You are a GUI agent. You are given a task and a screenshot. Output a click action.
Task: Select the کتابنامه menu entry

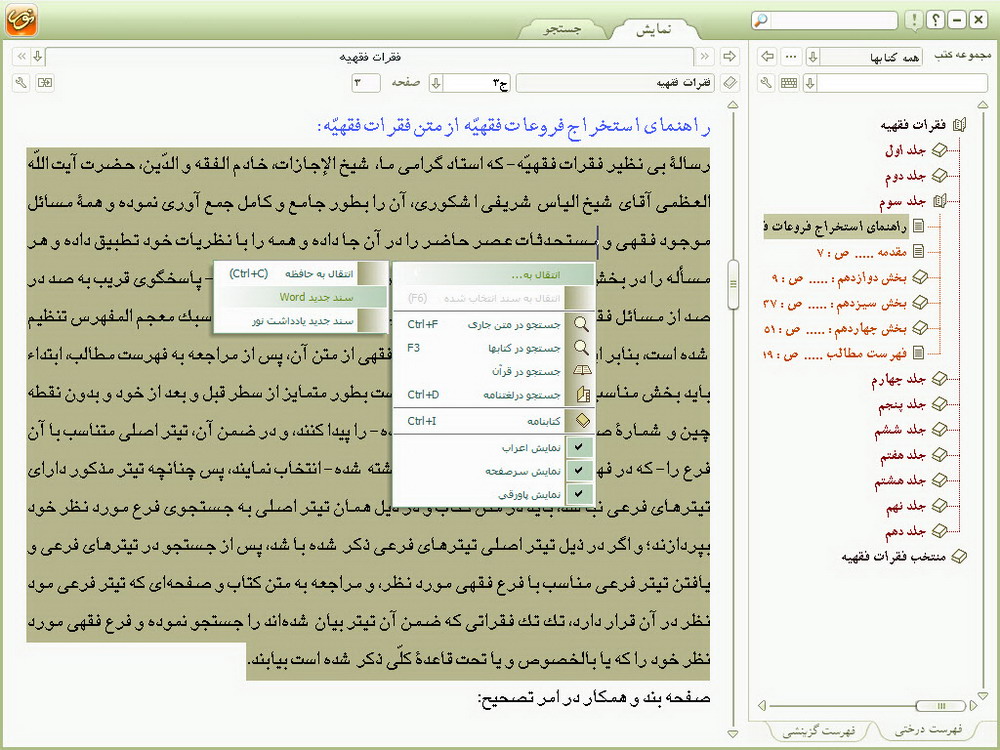494,421
